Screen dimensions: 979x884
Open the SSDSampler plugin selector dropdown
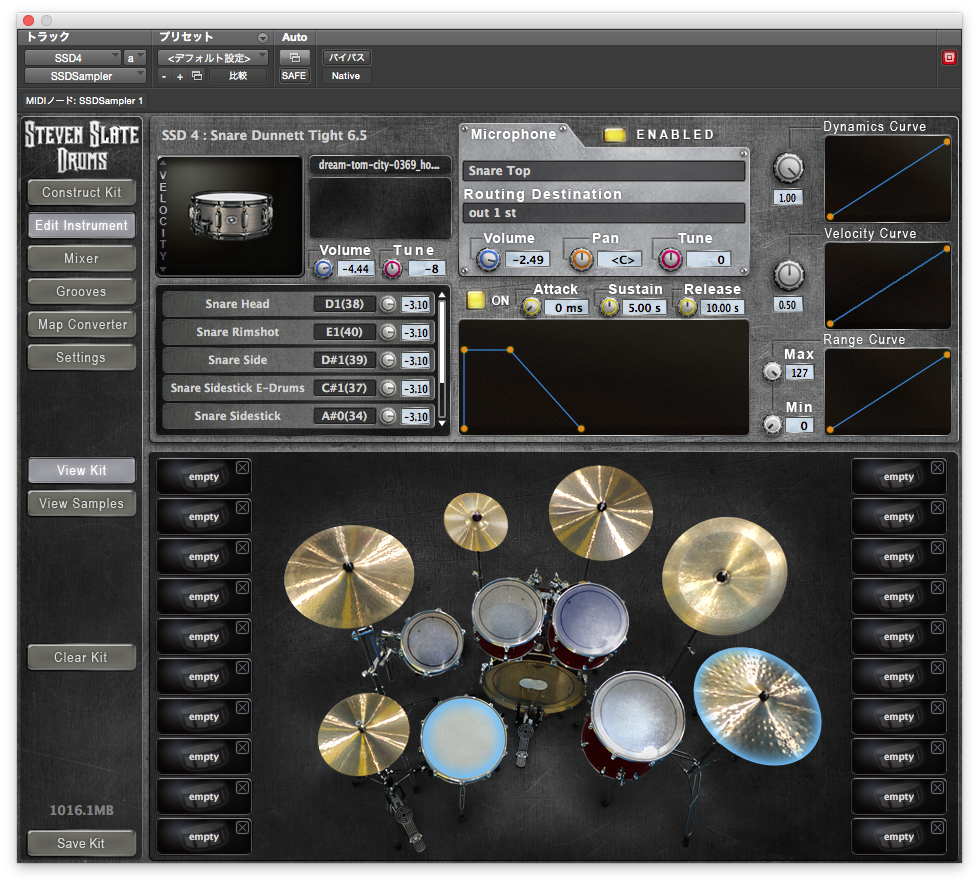[x=85, y=76]
